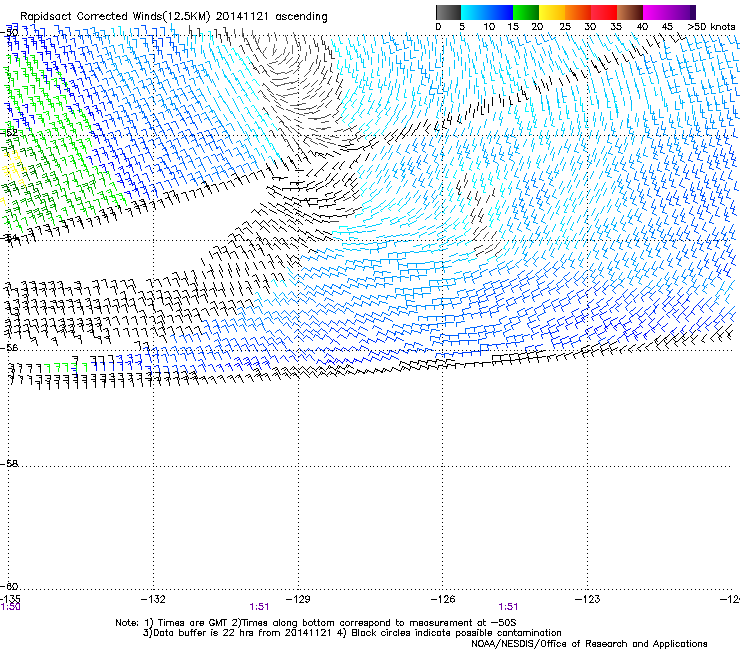Viewport: 740px width, 650px height.
Task: Click the purple time '1:51' near -126
Action: pyautogui.click(x=508, y=607)
